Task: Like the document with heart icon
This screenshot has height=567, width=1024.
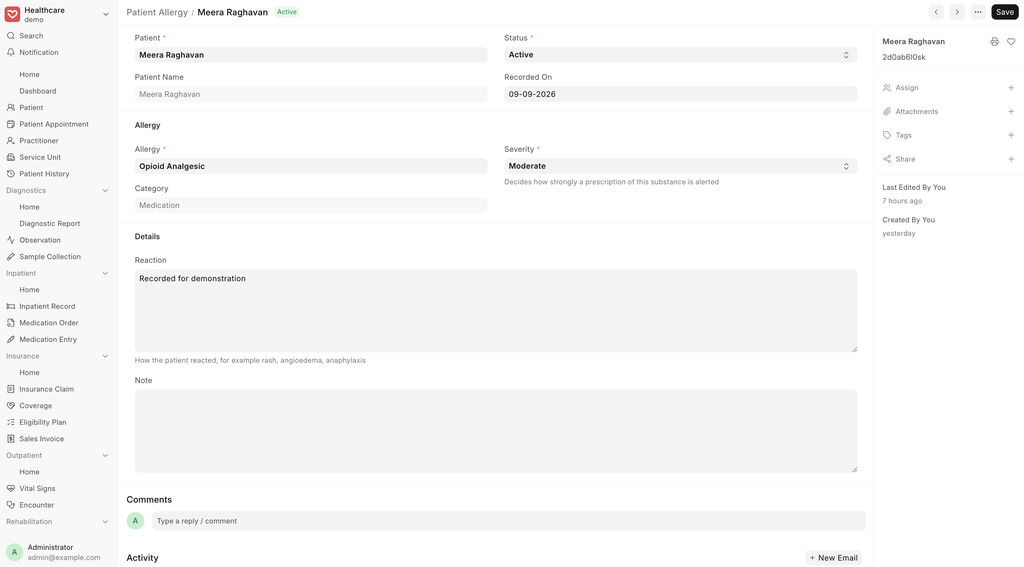Action: 1011,42
